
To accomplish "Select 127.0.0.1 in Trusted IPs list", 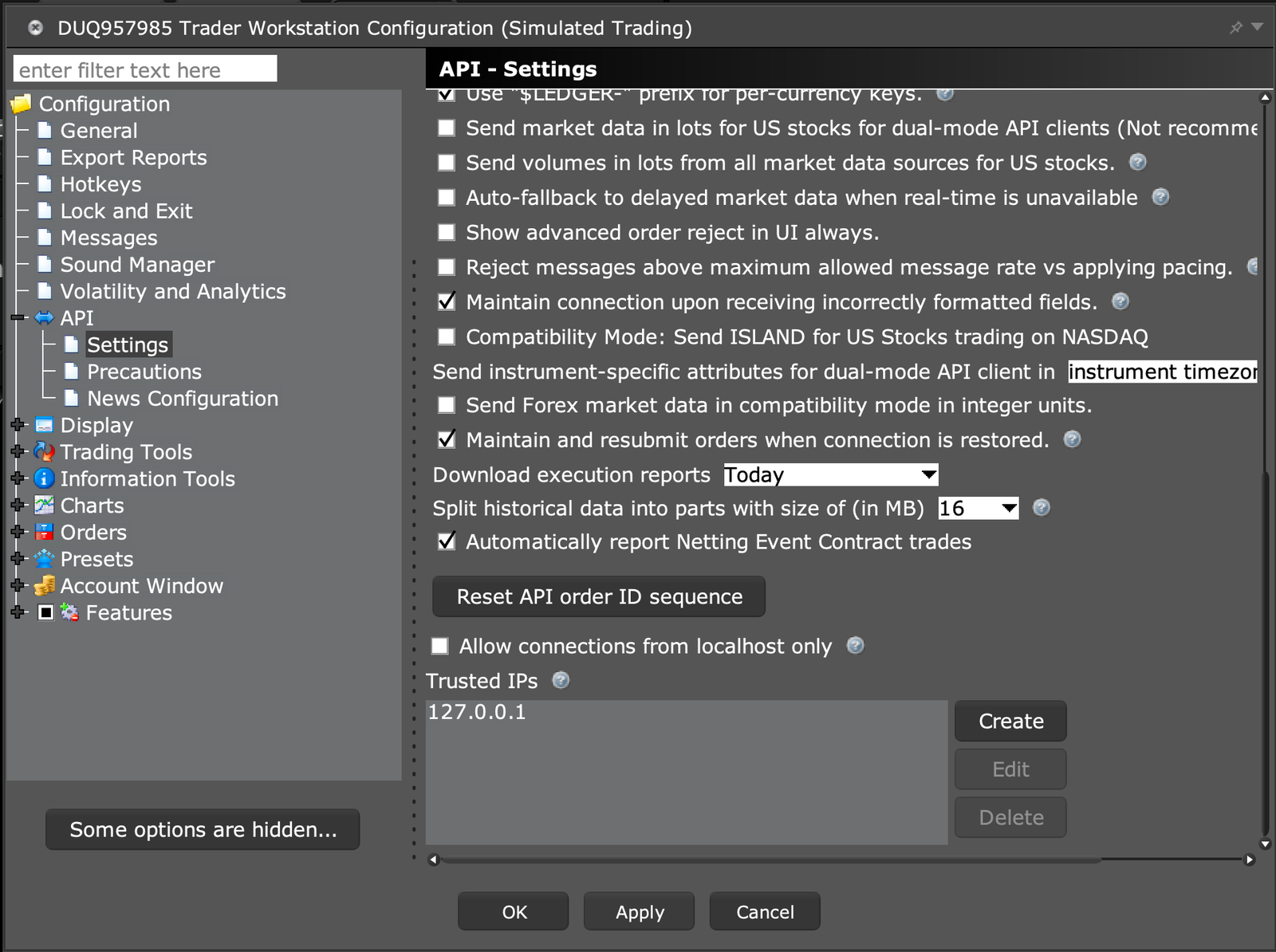I will (477, 712).
